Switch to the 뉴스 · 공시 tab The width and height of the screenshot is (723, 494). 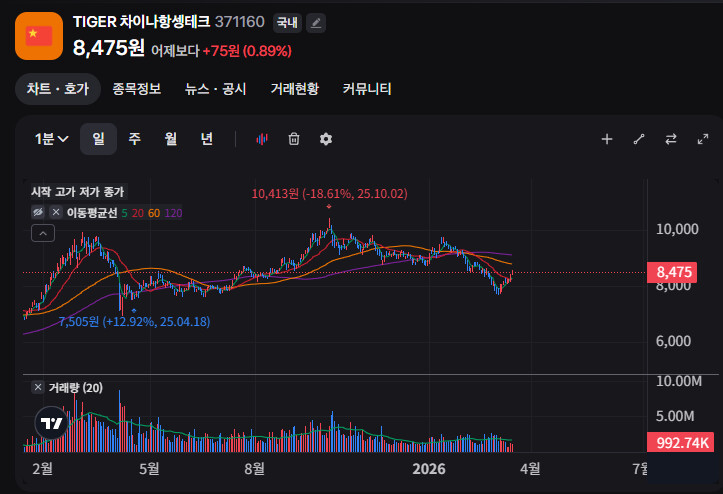tap(215, 89)
